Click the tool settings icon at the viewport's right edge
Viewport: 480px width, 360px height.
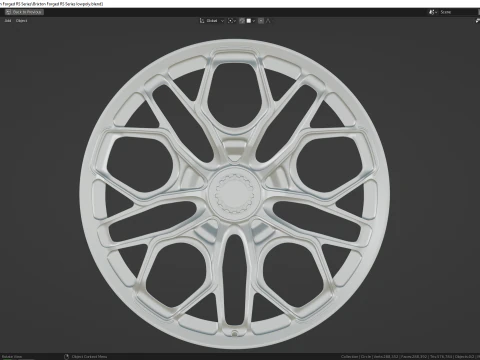(477, 21)
